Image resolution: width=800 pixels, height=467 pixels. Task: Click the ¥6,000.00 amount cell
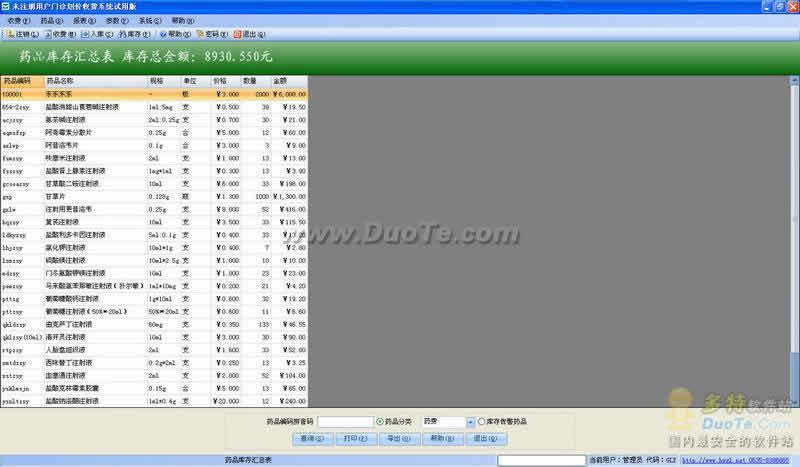289,94
